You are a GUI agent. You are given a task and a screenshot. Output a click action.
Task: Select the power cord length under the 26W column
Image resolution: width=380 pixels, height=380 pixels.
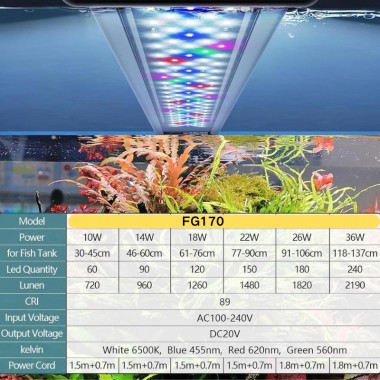(302, 365)
